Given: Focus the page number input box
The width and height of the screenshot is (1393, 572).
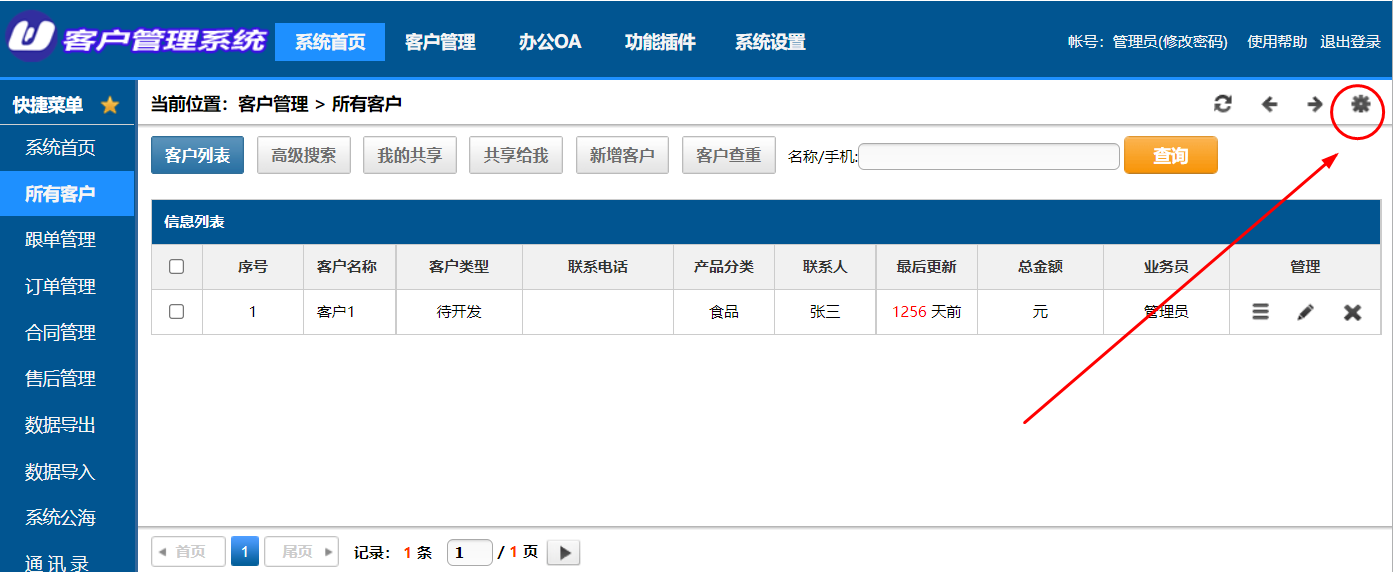Looking at the screenshot, I should point(470,552).
